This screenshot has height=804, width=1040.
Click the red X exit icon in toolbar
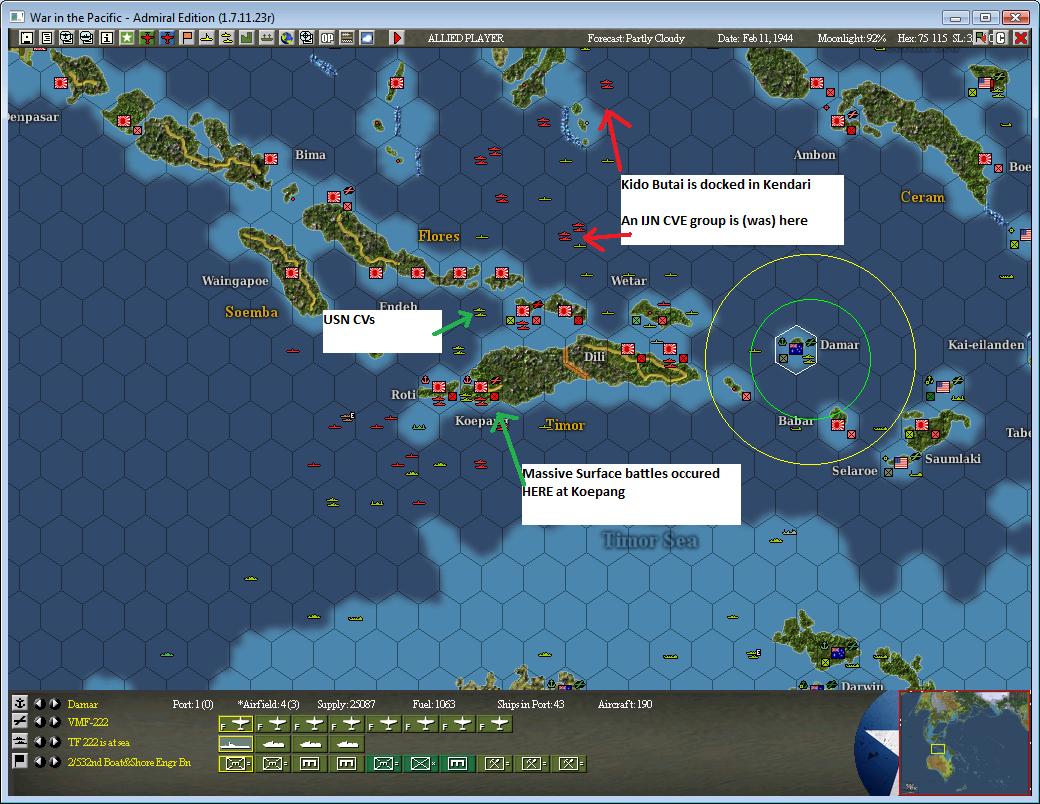tap(1021, 38)
